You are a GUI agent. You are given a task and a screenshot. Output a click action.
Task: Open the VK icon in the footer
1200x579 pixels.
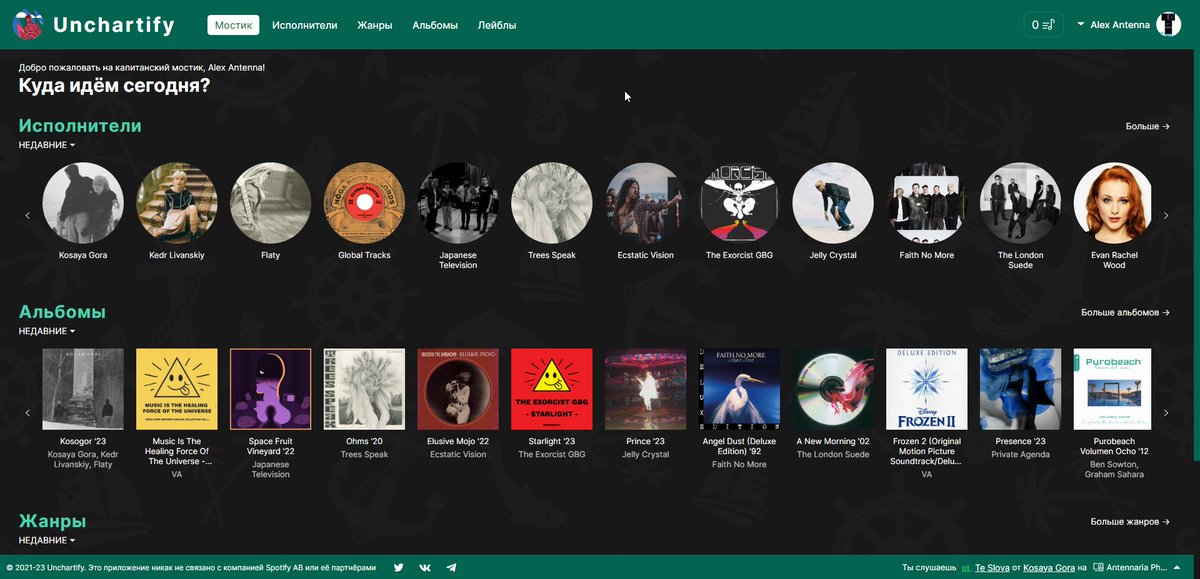(425, 568)
